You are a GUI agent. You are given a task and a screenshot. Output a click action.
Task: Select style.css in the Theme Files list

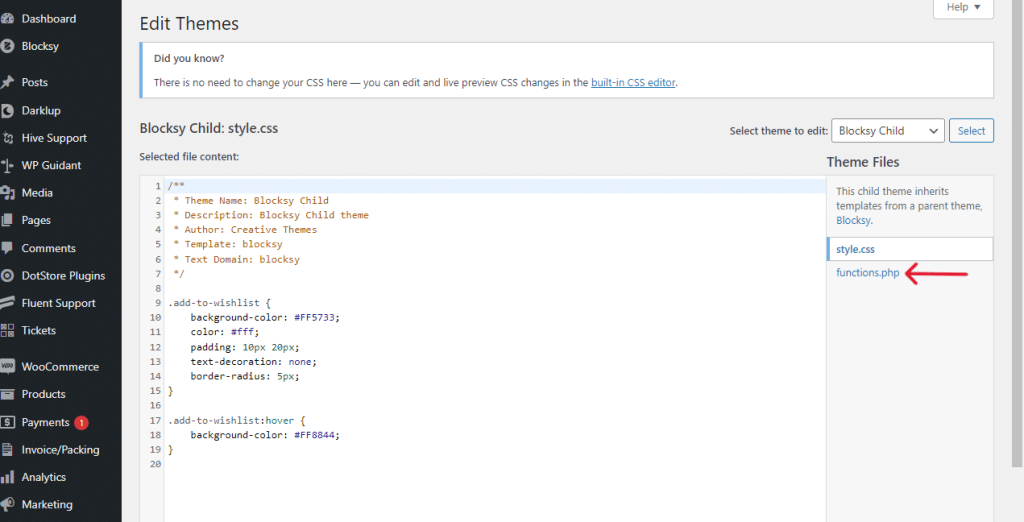[x=856, y=249]
